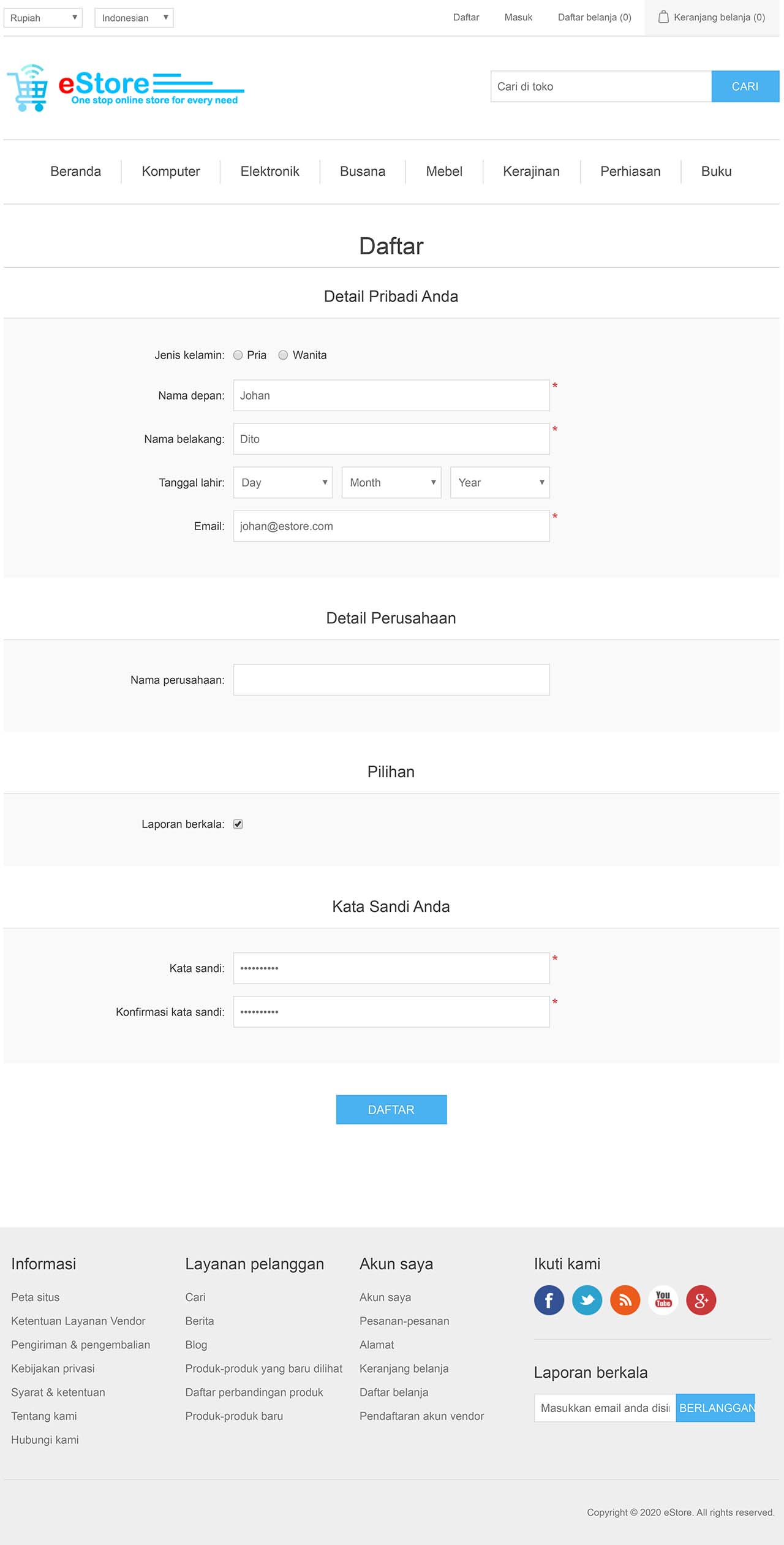784x1545 pixels.
Task: Open the Month birth date dropdown
Action: [x=391, y=483]
